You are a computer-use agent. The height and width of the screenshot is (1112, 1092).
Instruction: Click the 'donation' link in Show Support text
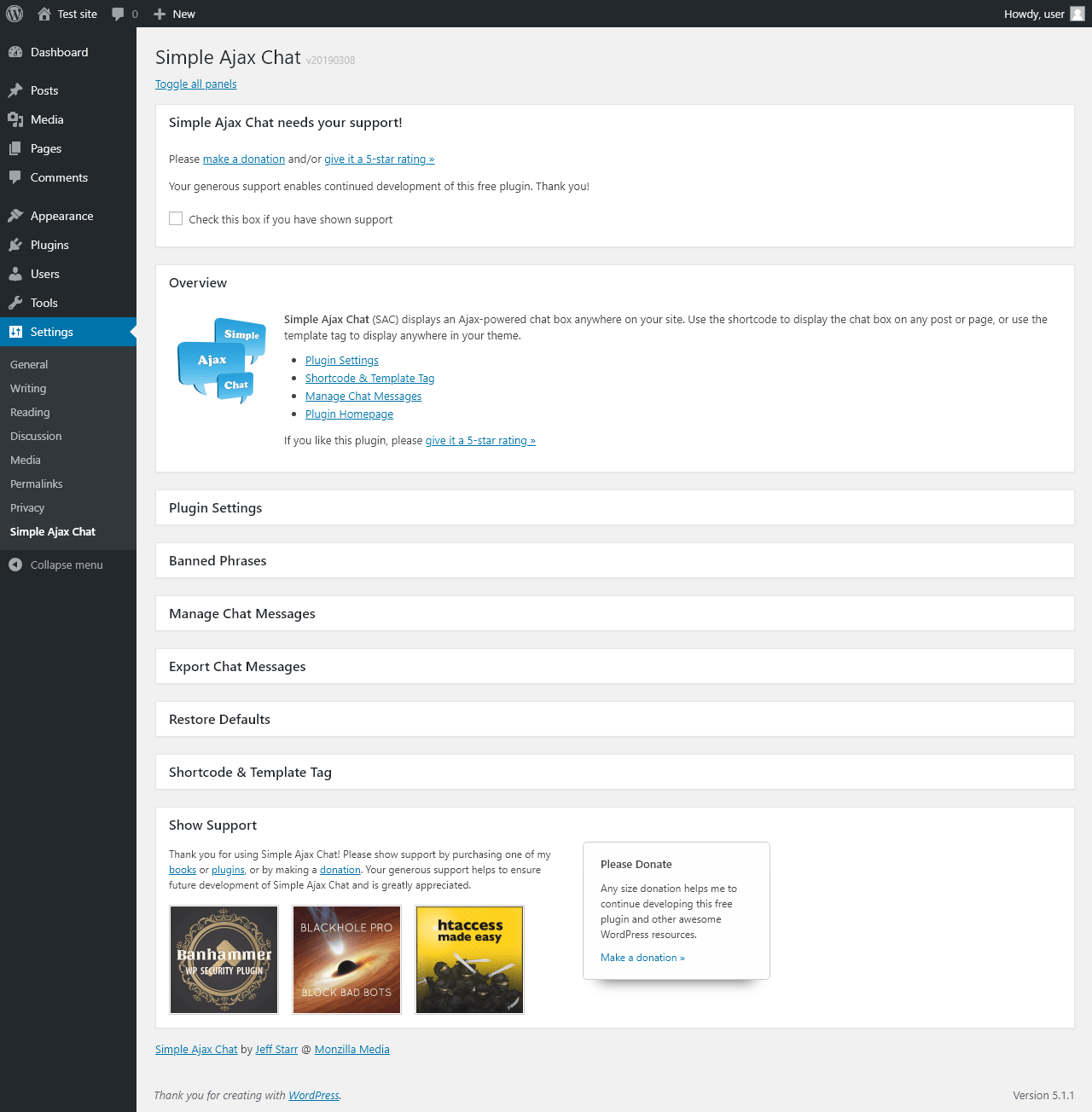click(340, 870)
